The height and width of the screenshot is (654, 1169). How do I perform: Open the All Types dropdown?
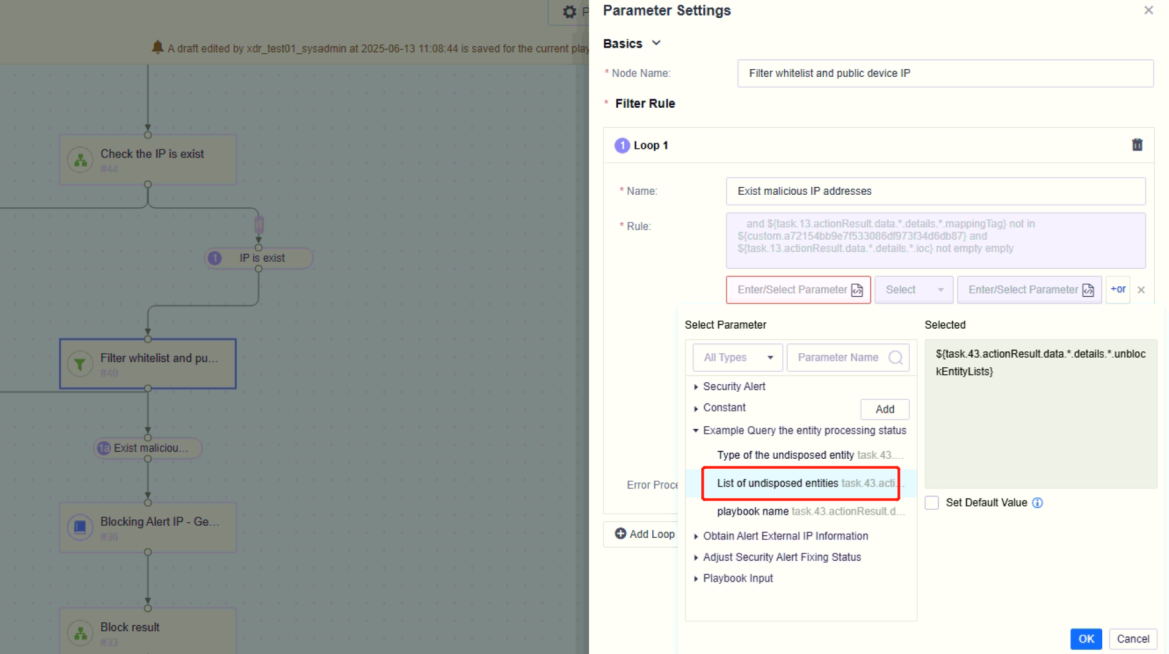point(737,357)
